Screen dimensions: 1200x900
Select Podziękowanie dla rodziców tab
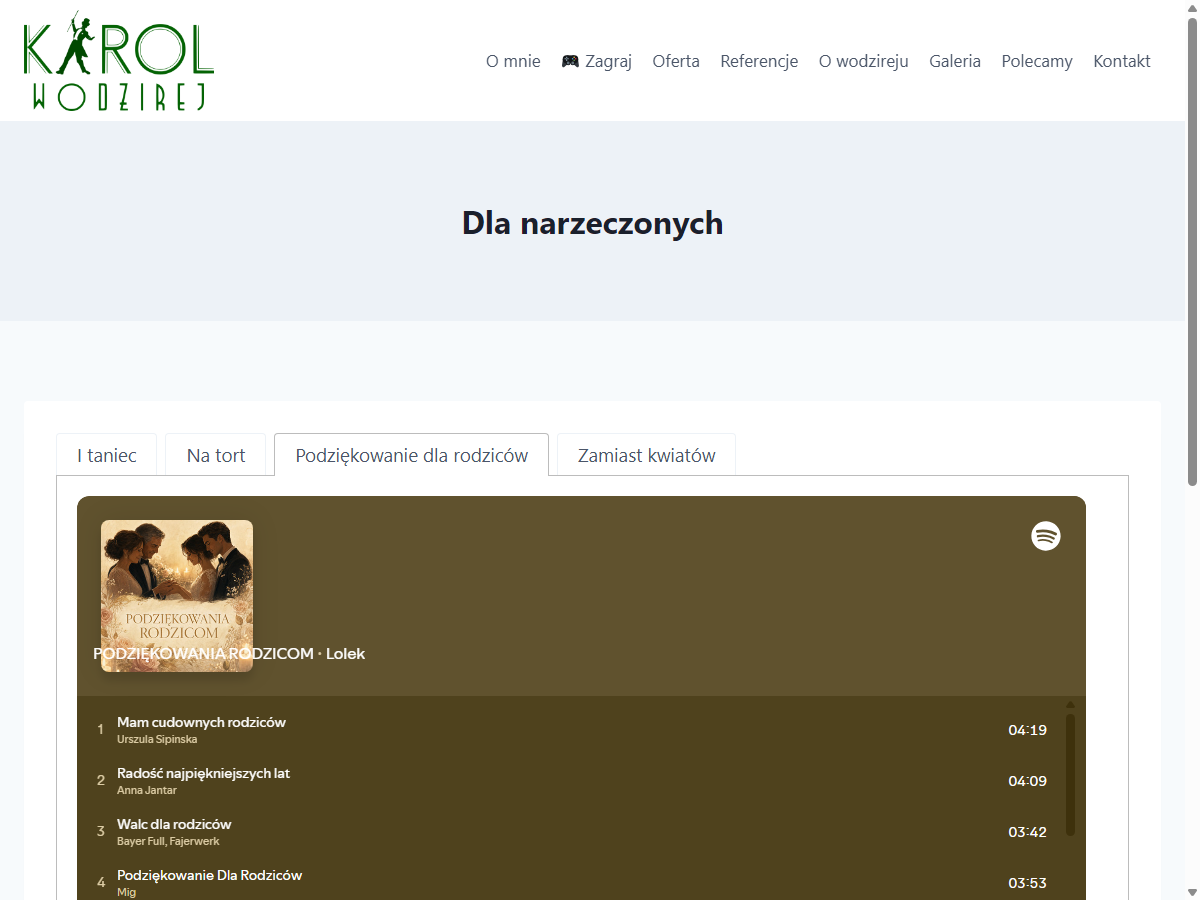coord(411,455)
